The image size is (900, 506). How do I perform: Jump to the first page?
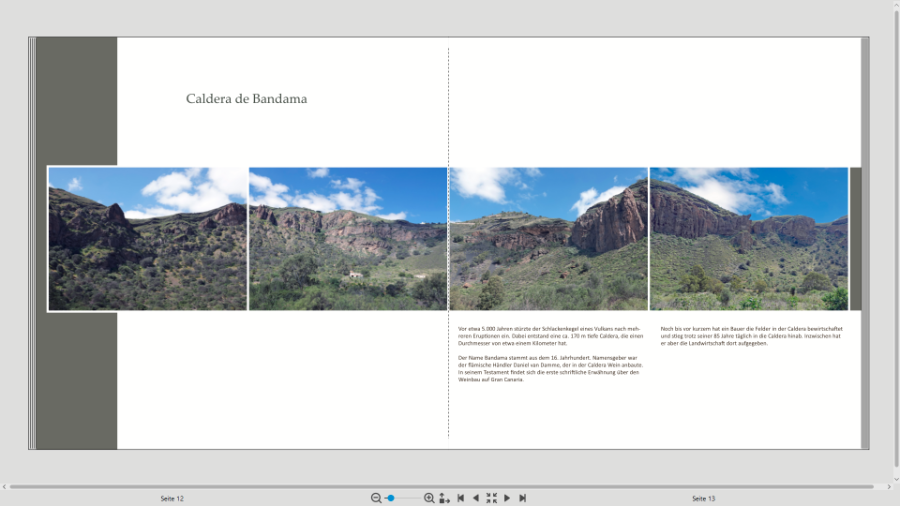pyautogui.click(x=460, y=498)
